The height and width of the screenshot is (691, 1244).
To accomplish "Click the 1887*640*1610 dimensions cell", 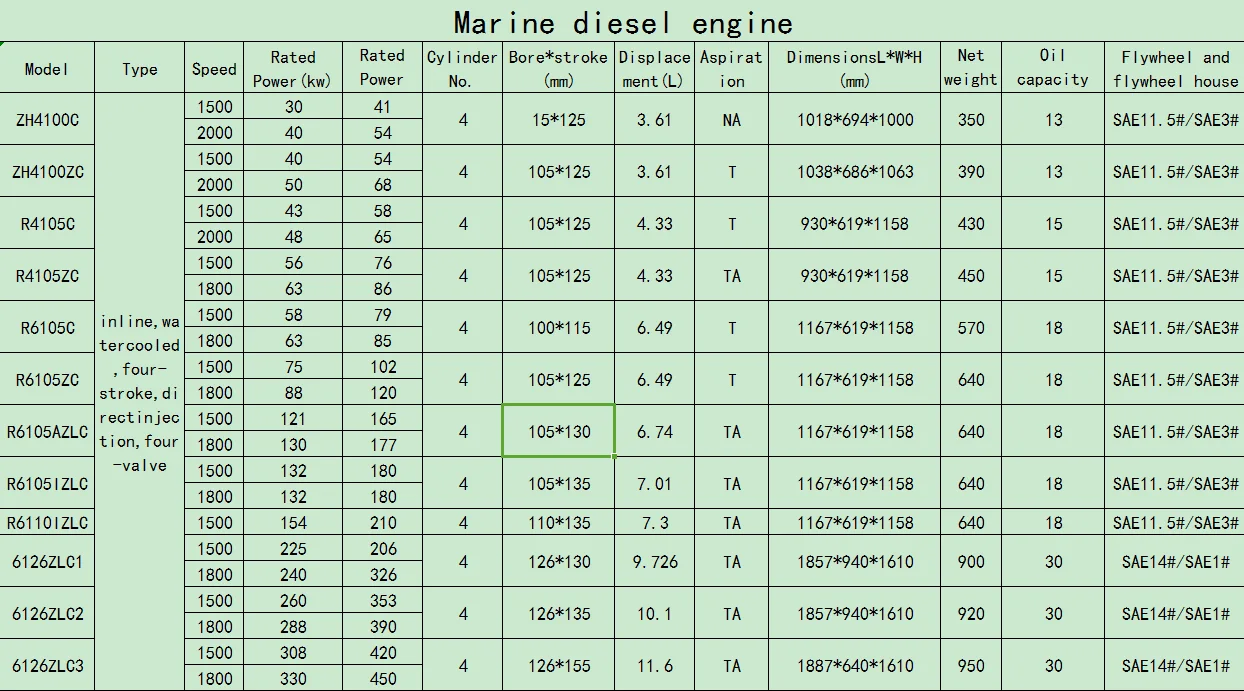I will [x=854, y=666].
